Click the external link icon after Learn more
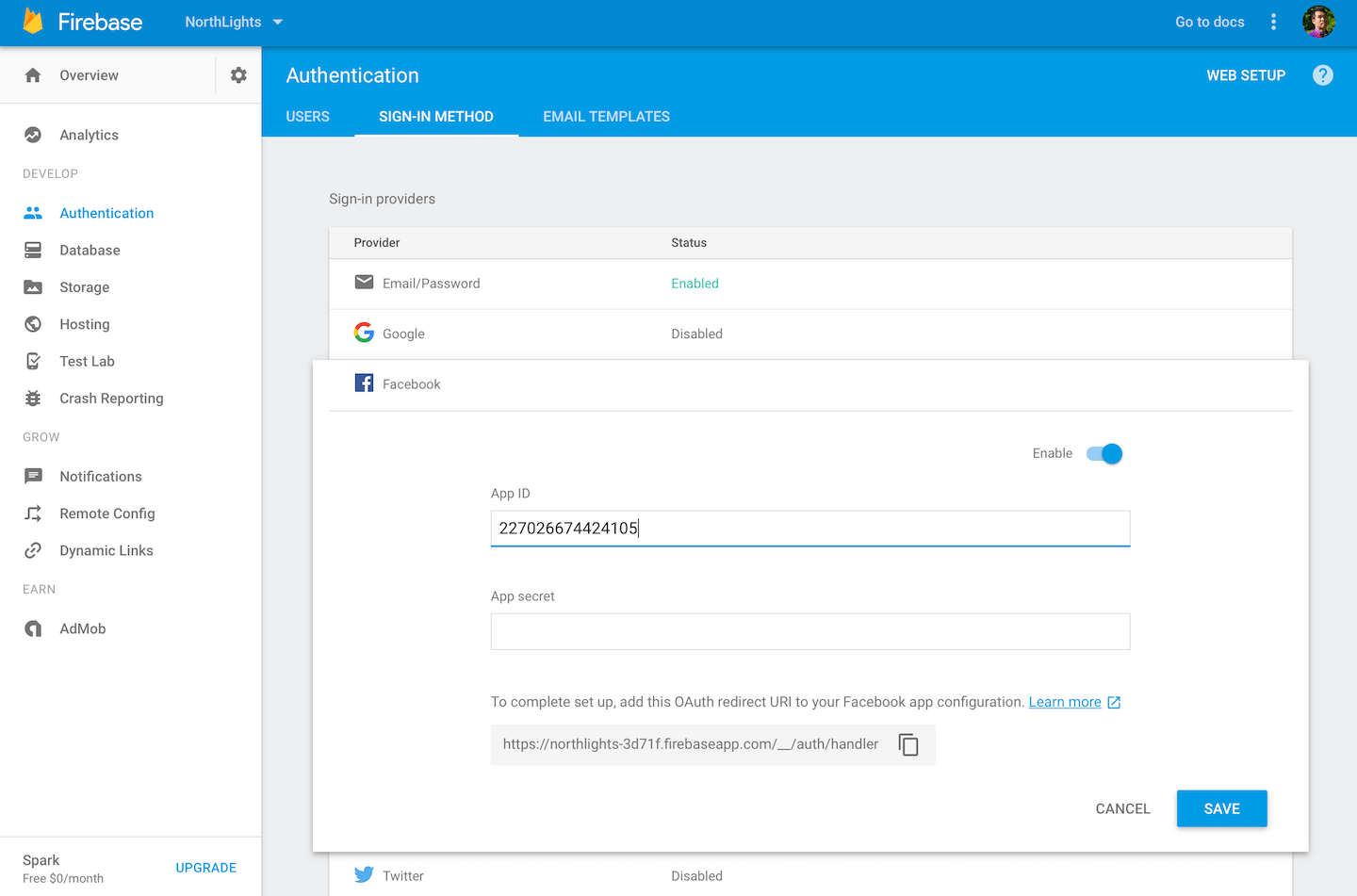Image resolution: width=1357 pixels, height=896 pixels. pyautogui.click(x=1114, y=703)
